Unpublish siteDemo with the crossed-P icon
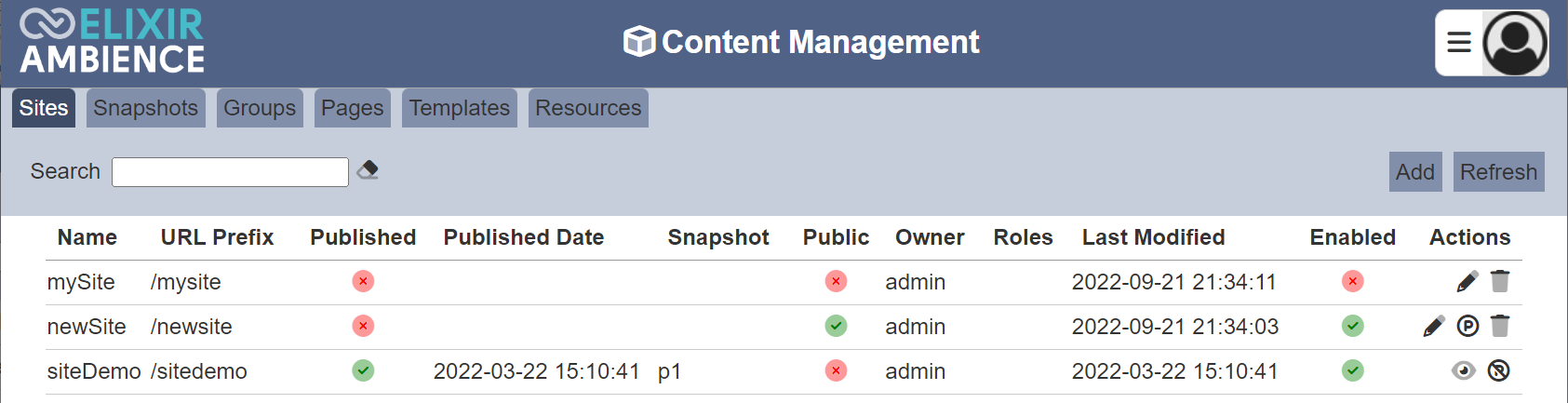 point(1498,370)
